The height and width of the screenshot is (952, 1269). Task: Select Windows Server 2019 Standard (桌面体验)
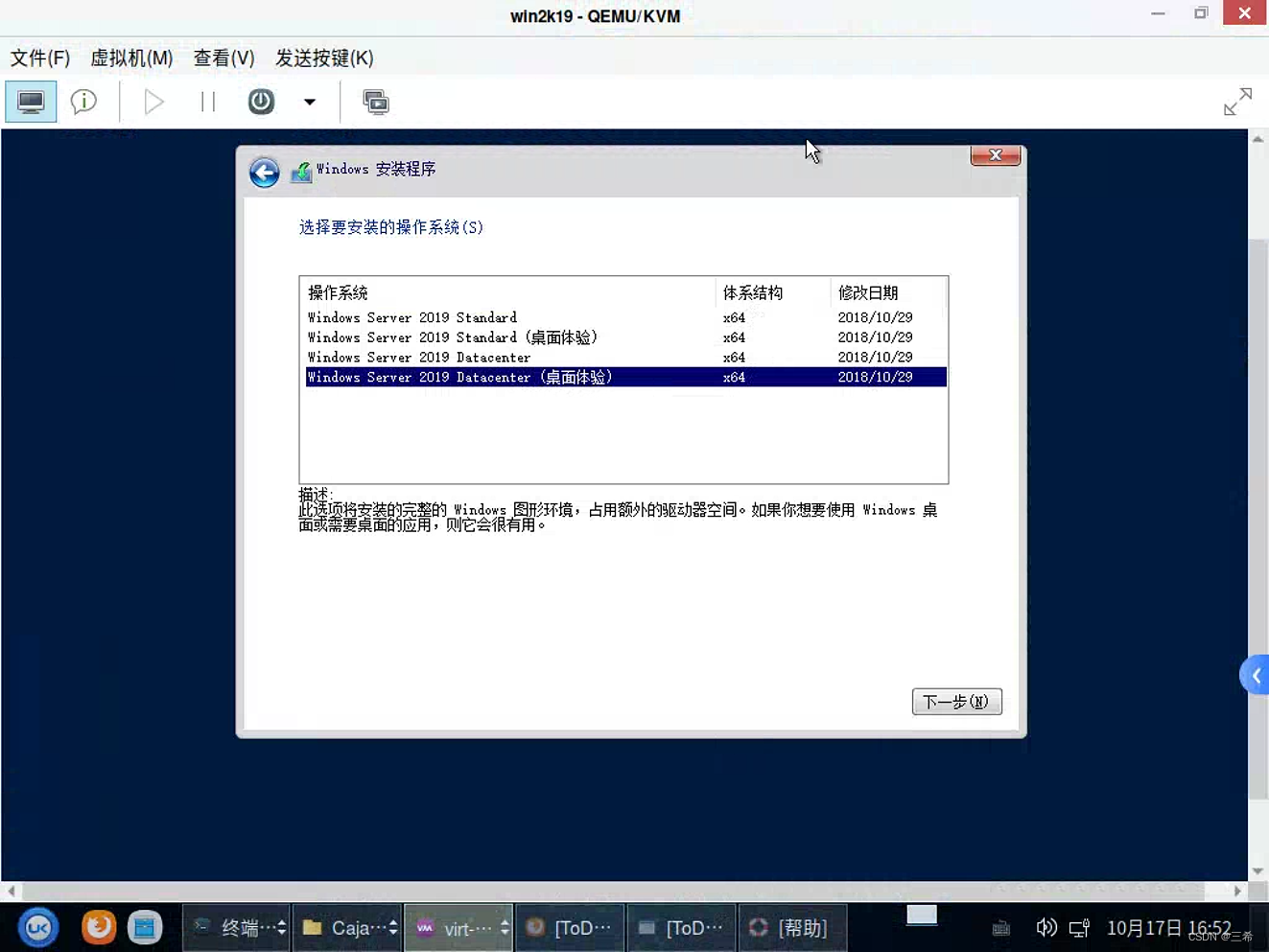click(x=625, y=337)
